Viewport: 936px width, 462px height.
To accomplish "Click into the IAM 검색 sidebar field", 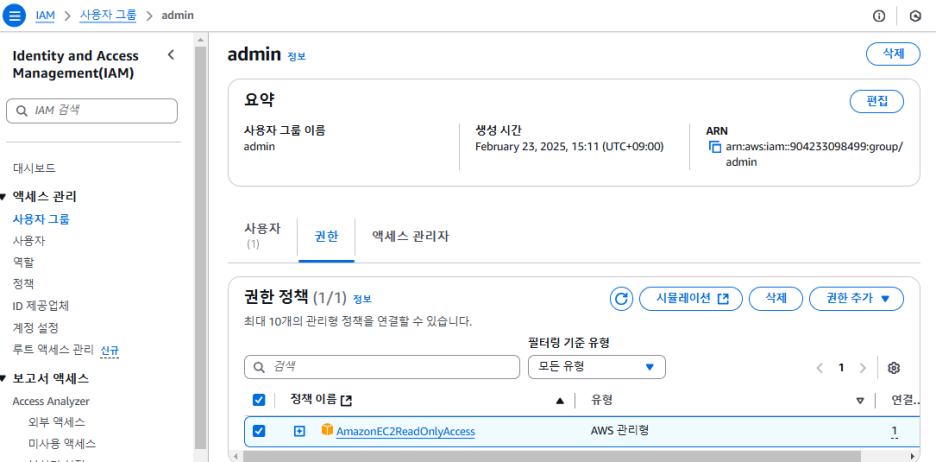I will coord(92,111).
